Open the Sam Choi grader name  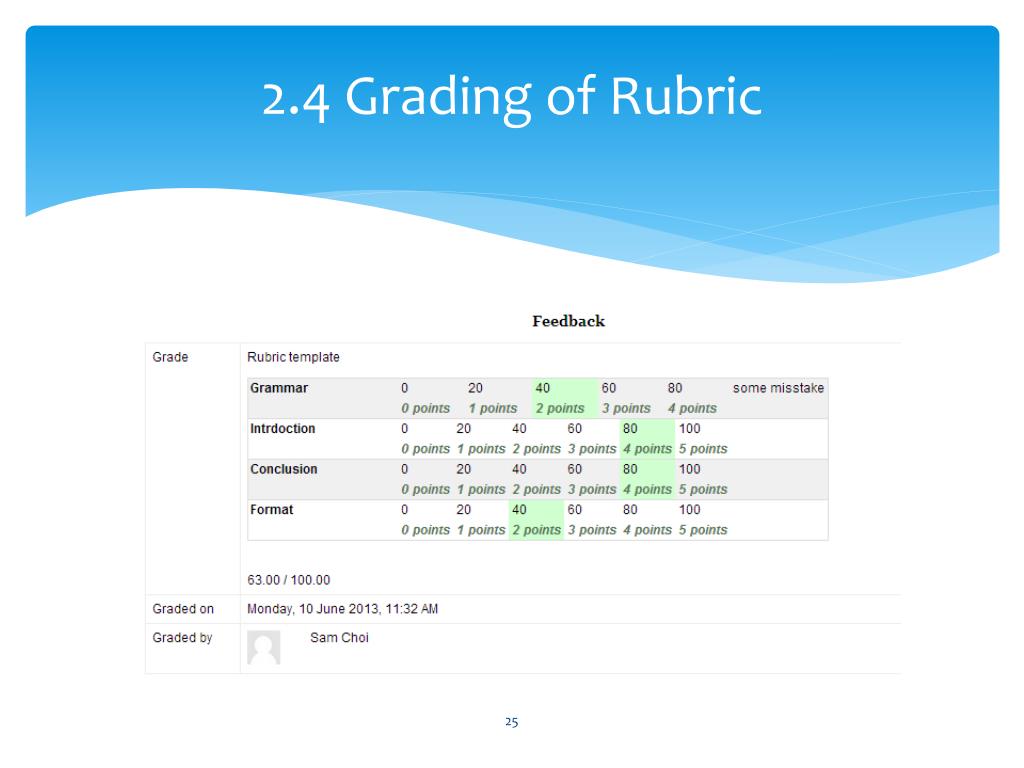tap(339, 637)
